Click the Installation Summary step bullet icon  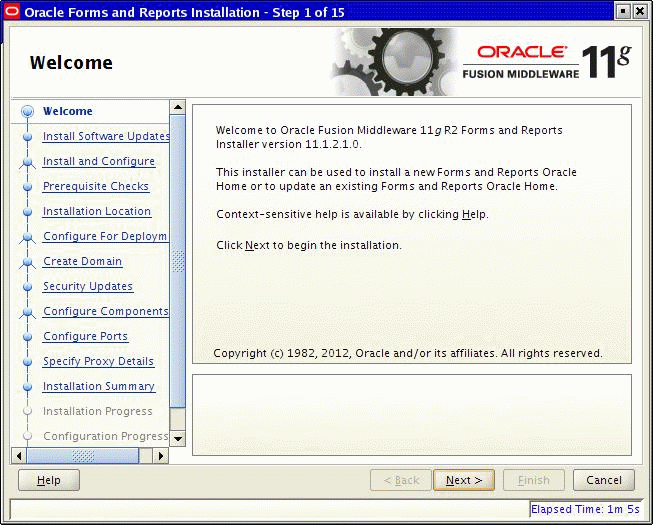coord(27,386)
